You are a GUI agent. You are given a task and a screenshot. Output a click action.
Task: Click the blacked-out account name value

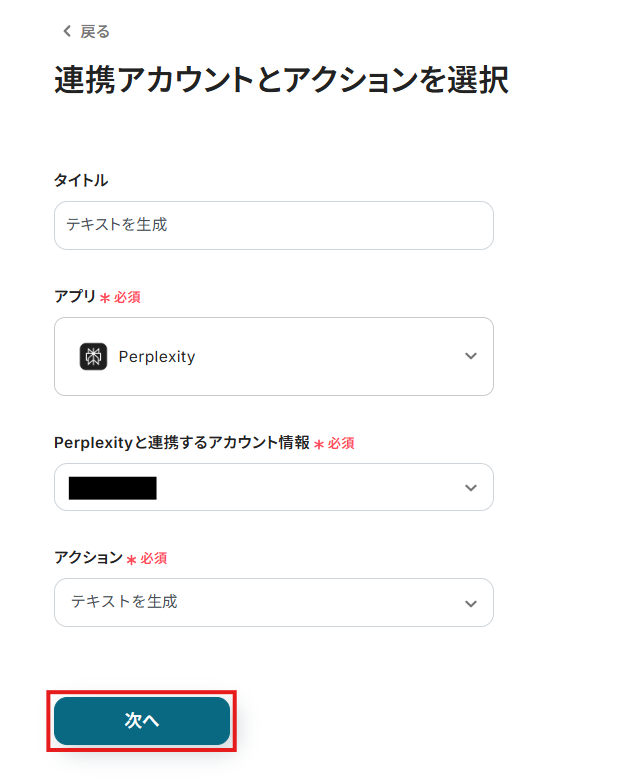[x=113, y=488]
